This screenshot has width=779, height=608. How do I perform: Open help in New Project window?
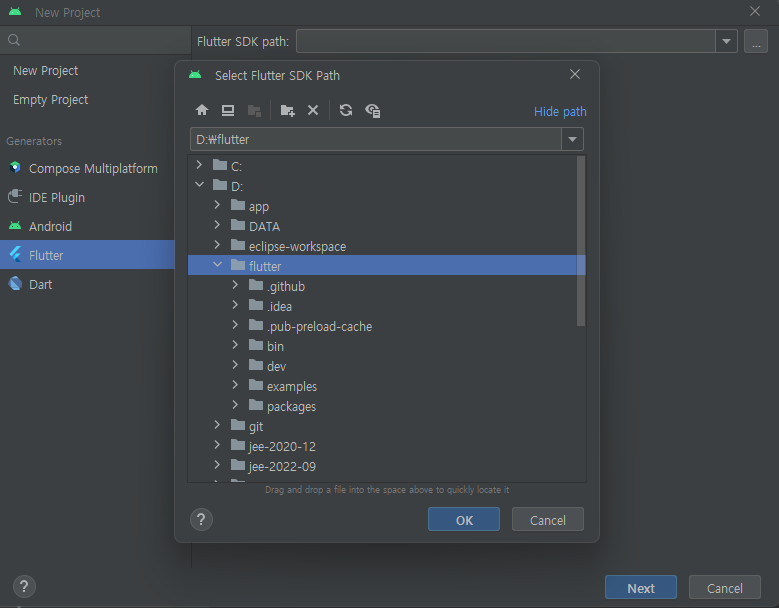(24, 587)
